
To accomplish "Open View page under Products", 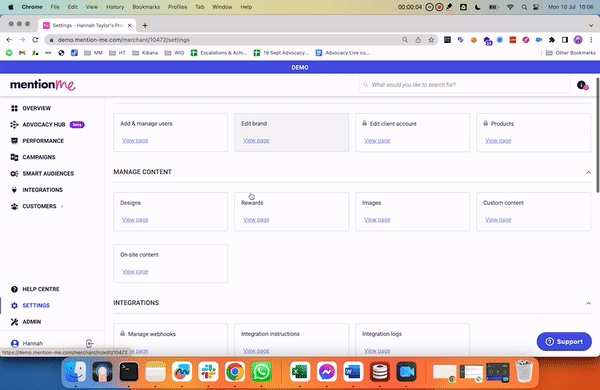I will pos(498,140).
